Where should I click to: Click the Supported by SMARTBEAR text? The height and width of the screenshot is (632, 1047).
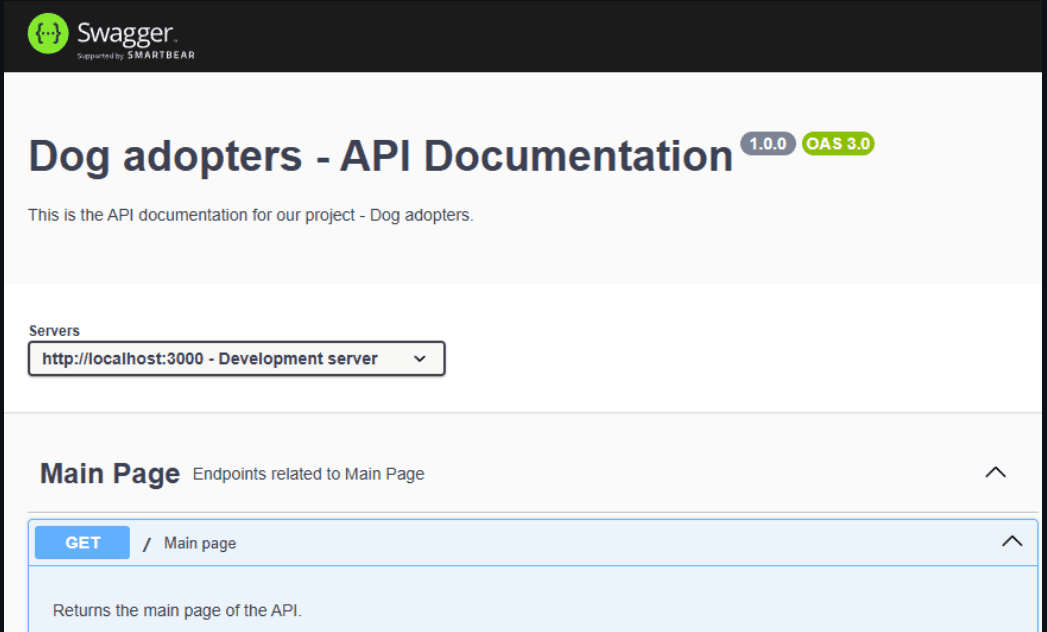click(x=136, y=55)
